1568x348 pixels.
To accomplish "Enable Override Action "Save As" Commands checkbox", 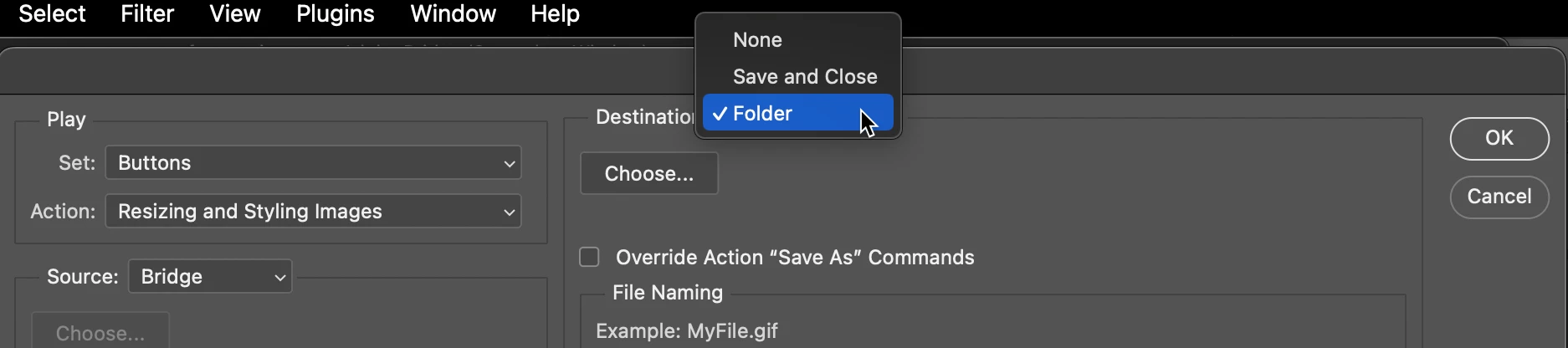I will [590, 257].
